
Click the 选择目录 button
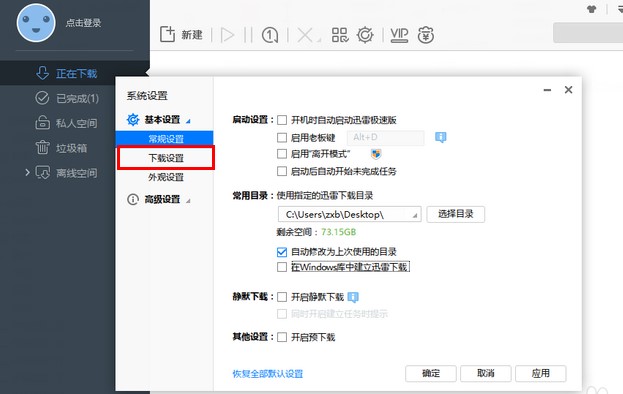[x=455, y=214]
